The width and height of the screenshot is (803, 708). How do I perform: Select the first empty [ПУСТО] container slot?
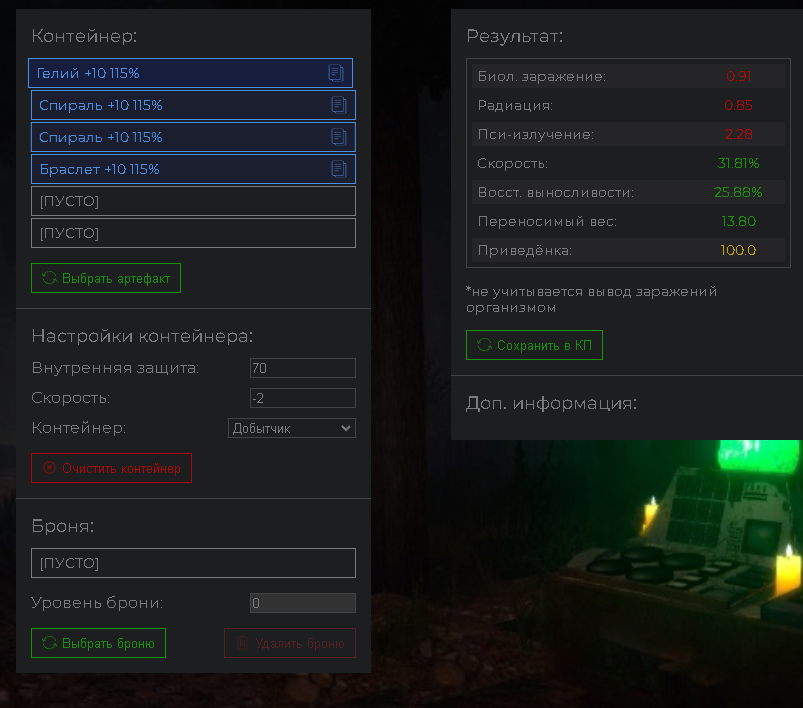tap(193, 201)
